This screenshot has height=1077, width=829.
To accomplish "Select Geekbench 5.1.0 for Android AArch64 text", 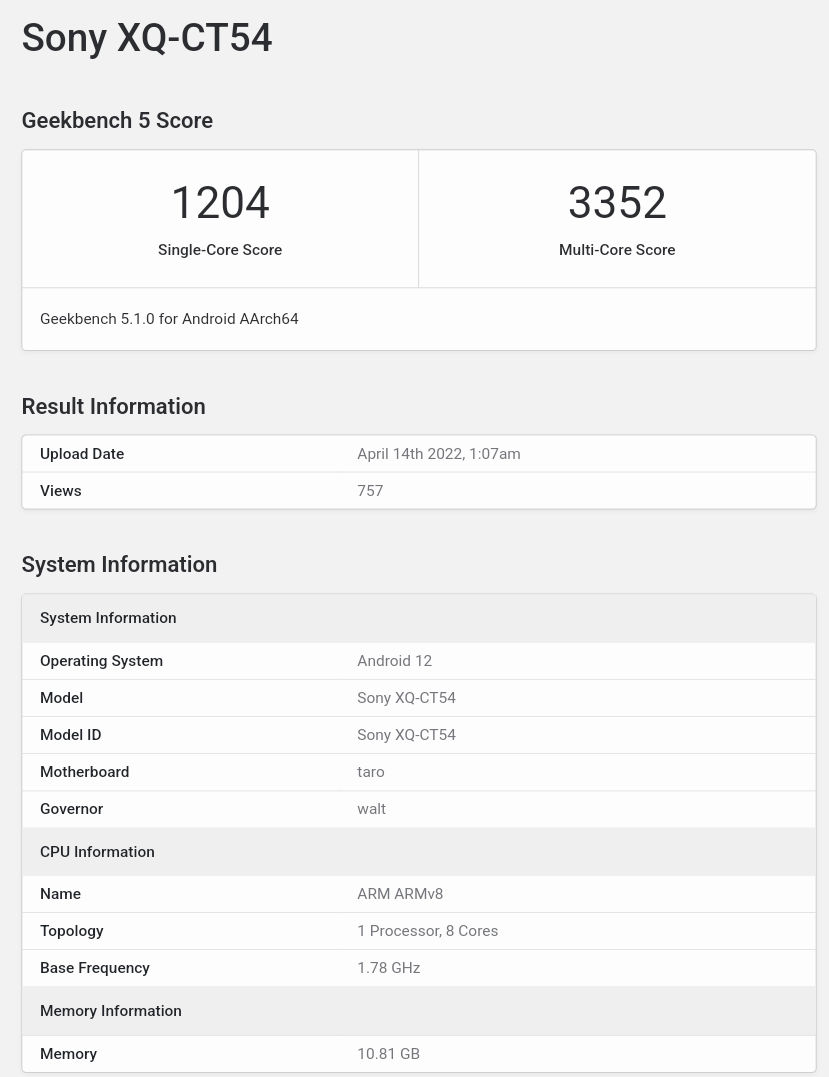I will click(x=169, y=319).
